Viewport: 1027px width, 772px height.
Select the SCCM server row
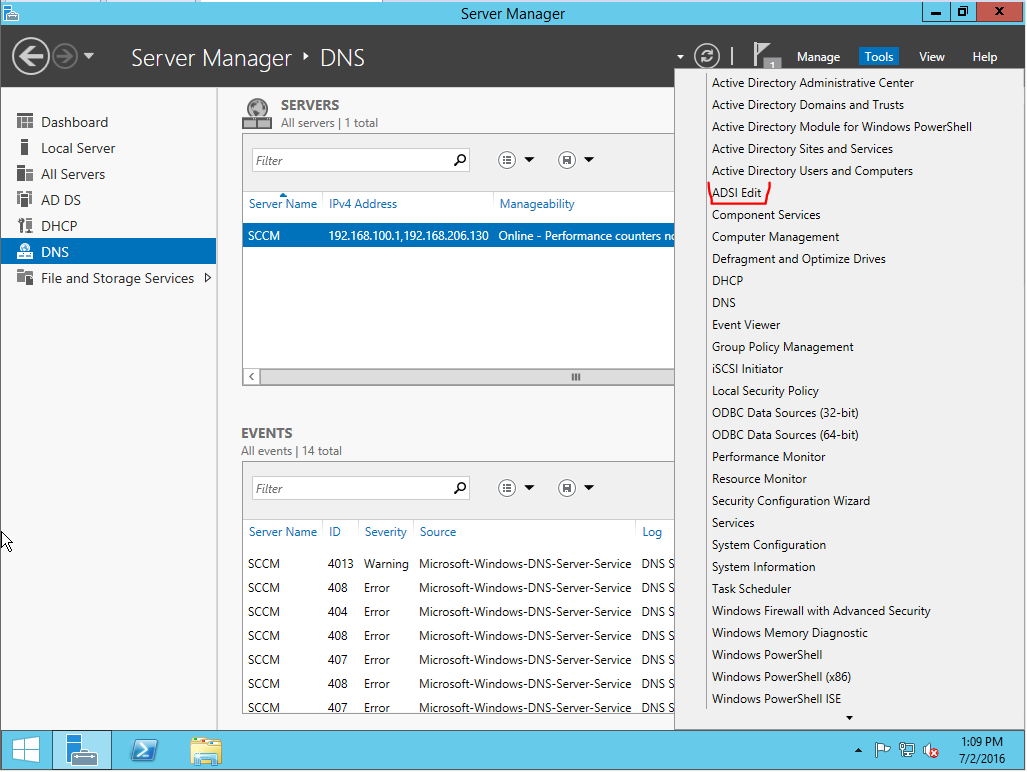click(458, 236)
